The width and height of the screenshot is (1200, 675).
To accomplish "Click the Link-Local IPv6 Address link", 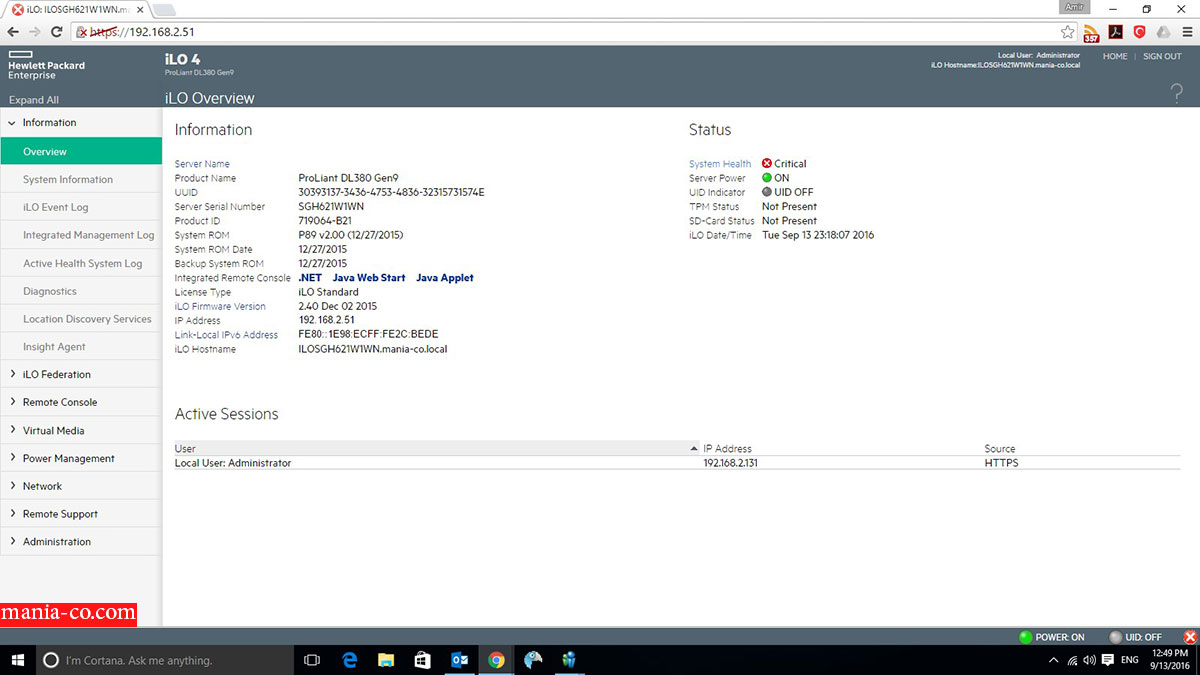I will pos(226,335).
